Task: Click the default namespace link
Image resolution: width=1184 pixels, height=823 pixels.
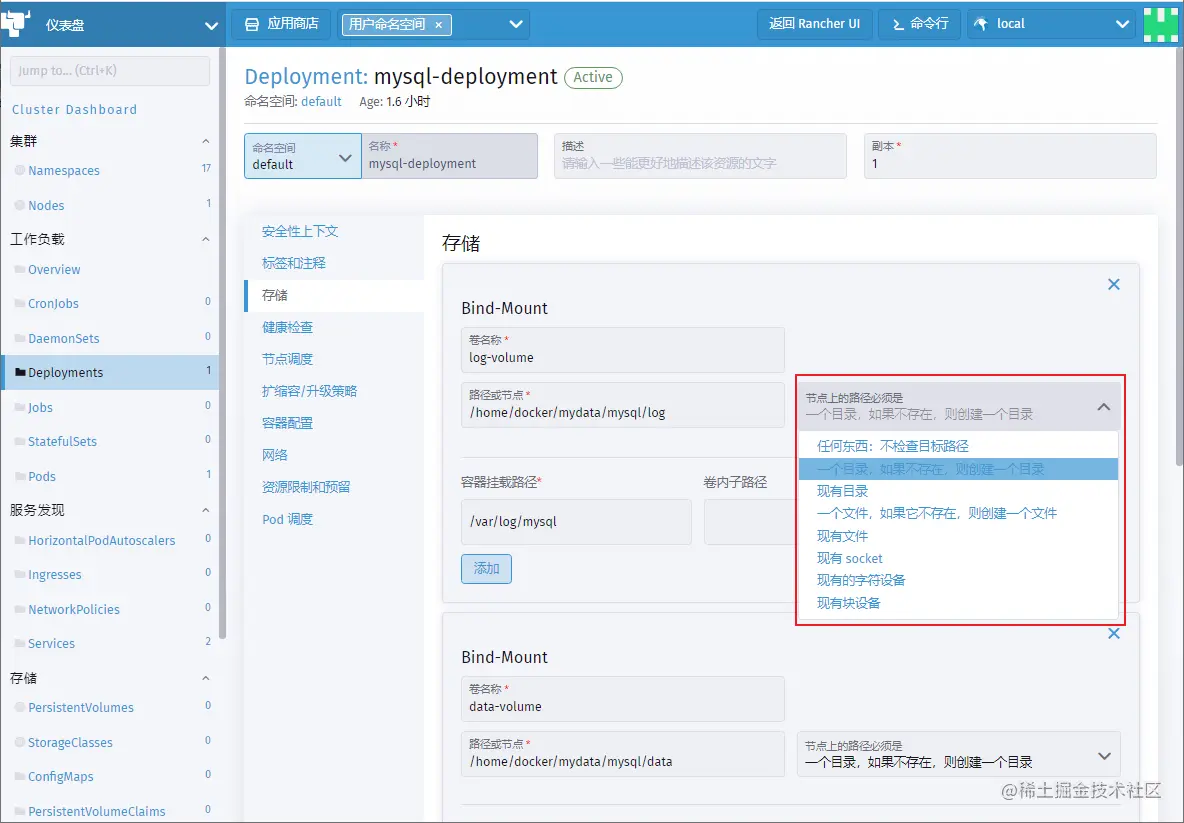Action: click(321, 101)
